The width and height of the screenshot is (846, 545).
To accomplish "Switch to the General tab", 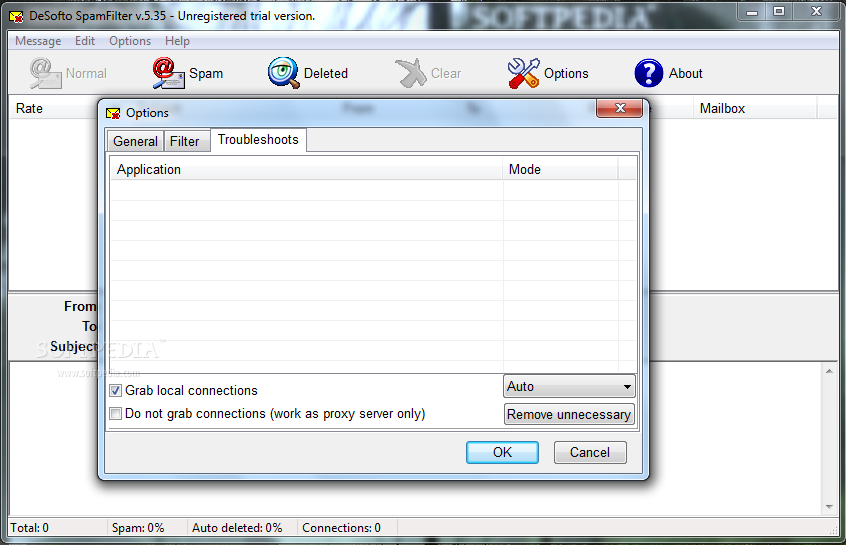I will (135, 141).
